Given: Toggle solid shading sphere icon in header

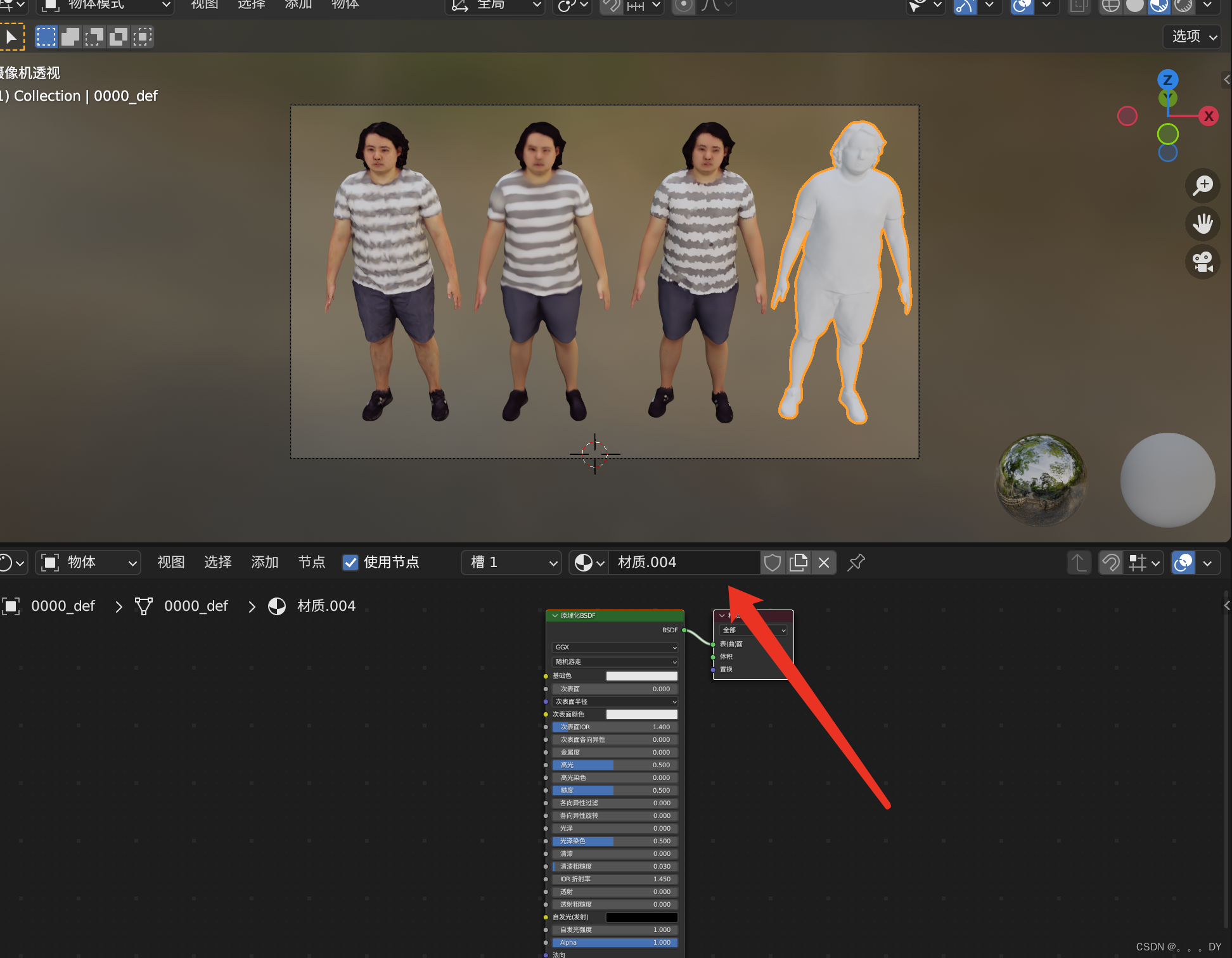Looking at the screenshot, I should coord(1134,6).
